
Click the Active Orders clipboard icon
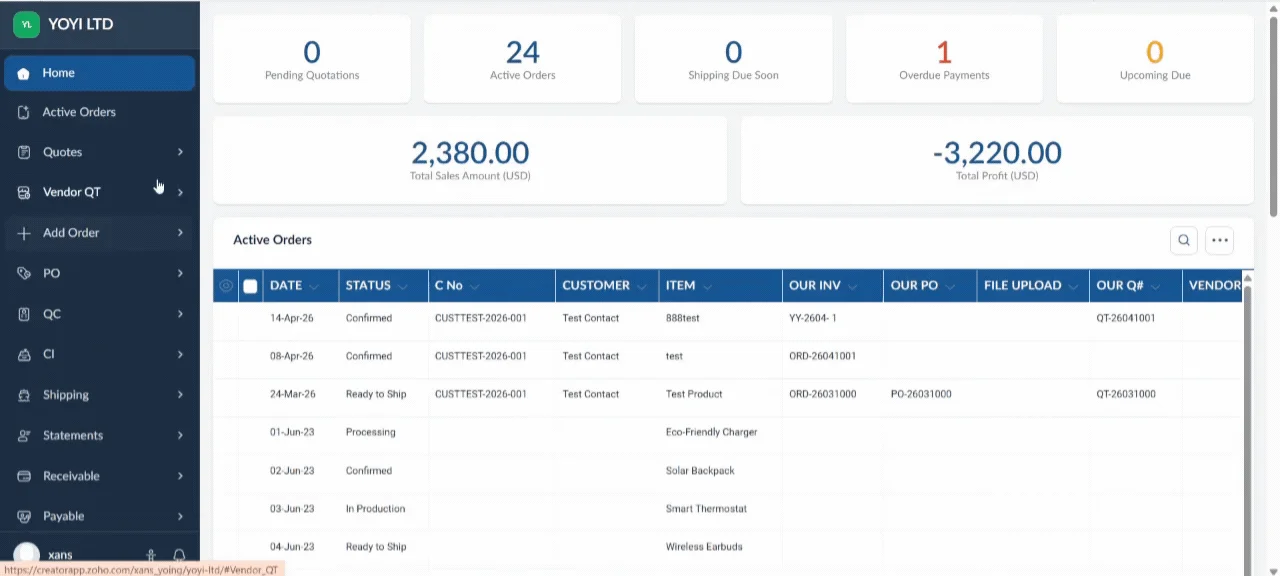(24, 112)
